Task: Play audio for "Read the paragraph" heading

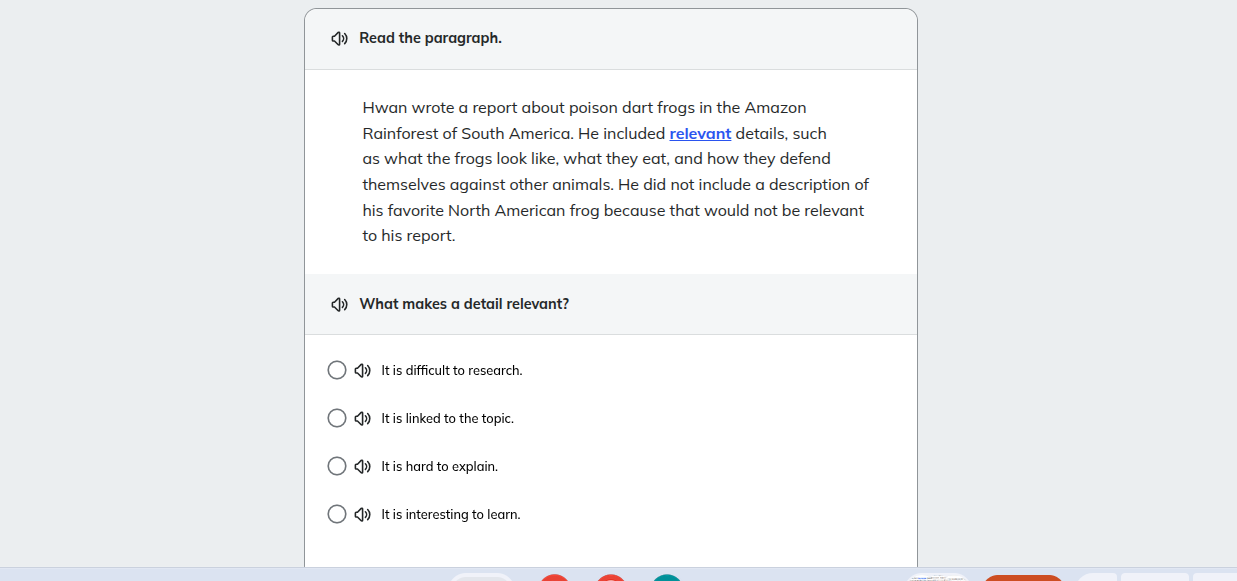Action: click(339, 39)
